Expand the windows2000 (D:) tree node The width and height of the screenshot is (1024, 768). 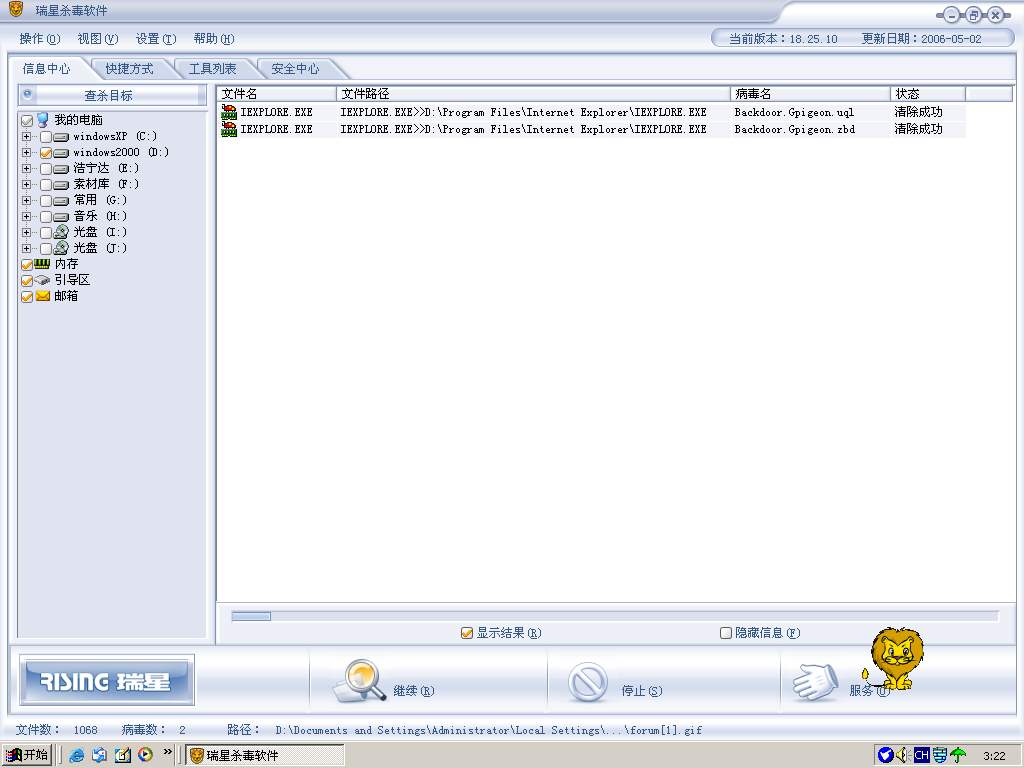tap(26, 152)
